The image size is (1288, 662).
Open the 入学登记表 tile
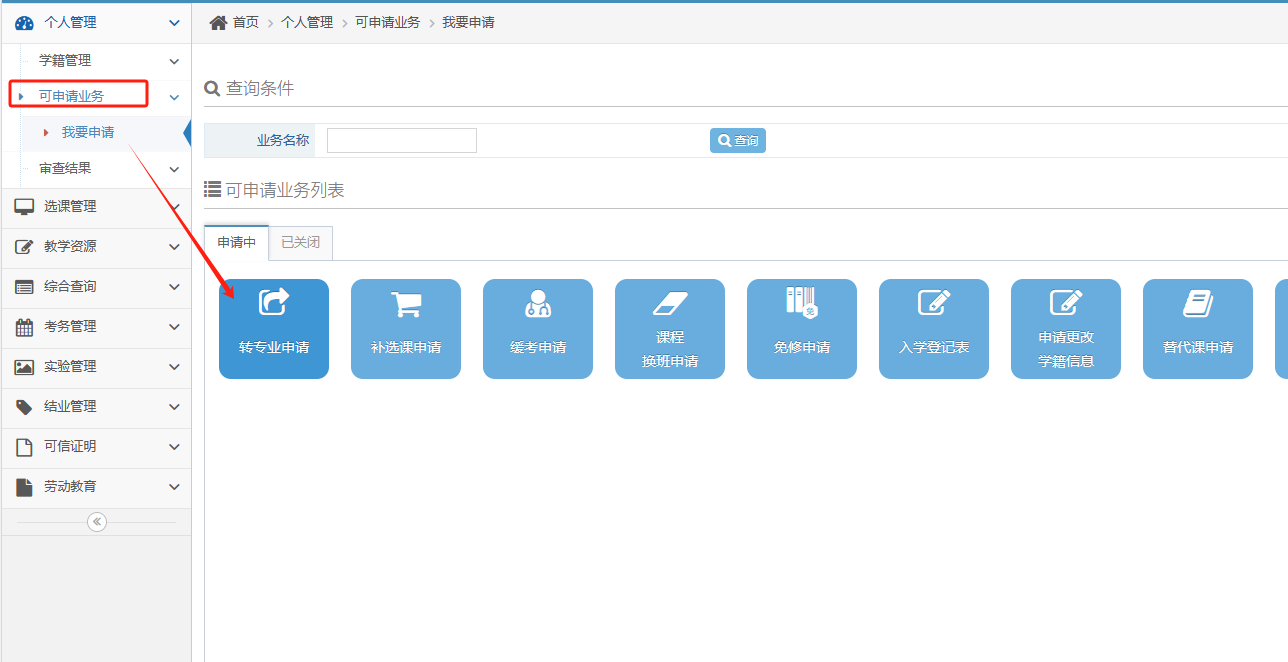point(933,329)
